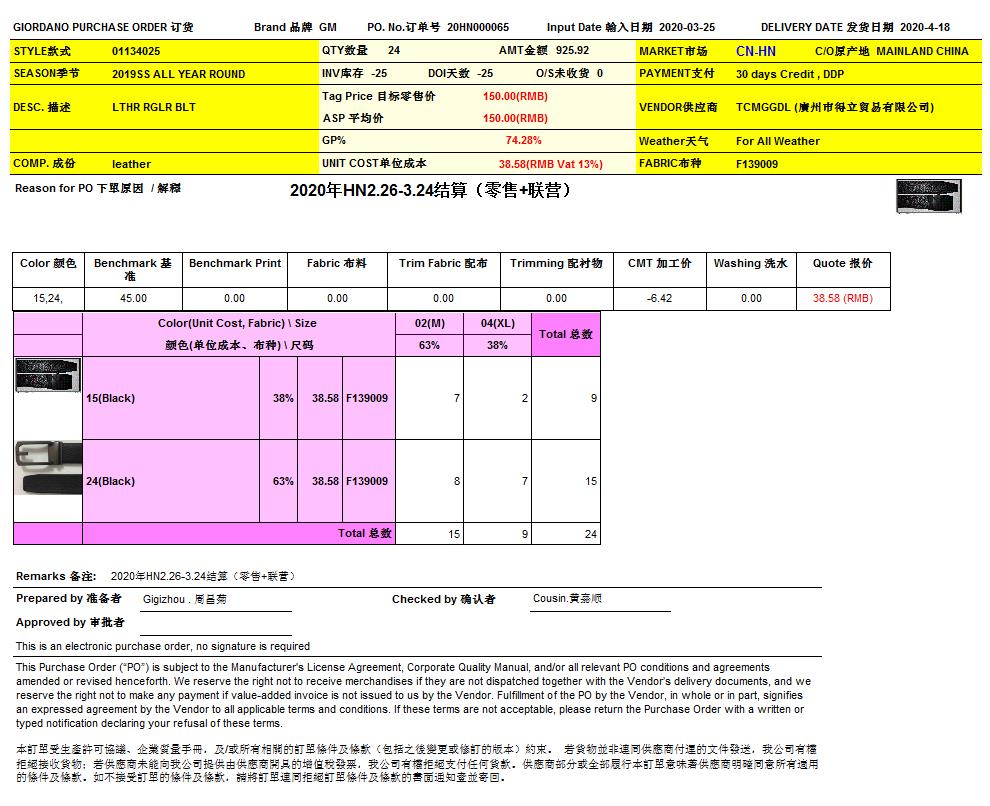Click the GP% value 74.28%
This screenshot has width=990, height=806.
[523, 141]
